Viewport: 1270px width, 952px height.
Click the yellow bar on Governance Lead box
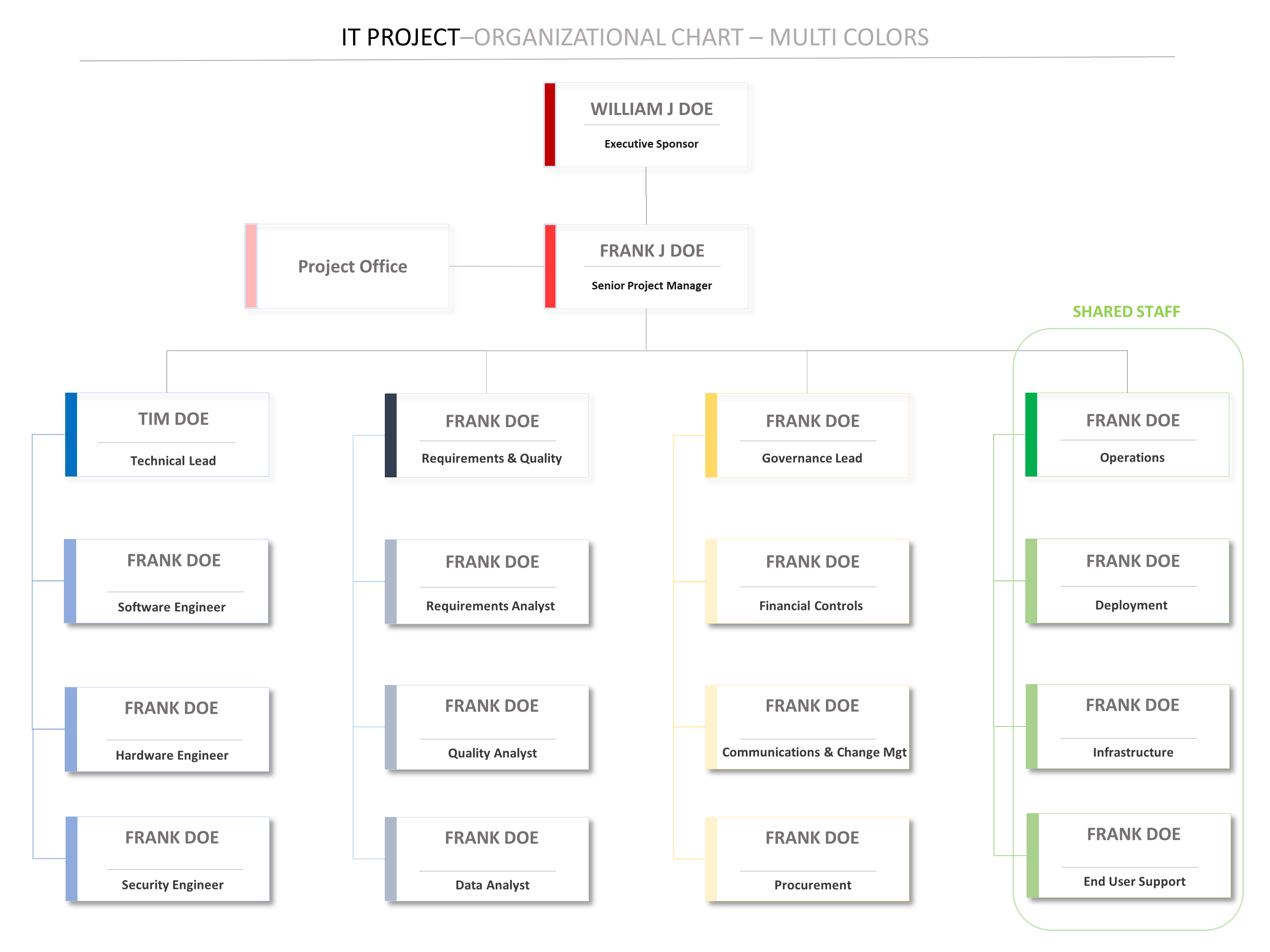pyautogui.click(x=711, y=435)
